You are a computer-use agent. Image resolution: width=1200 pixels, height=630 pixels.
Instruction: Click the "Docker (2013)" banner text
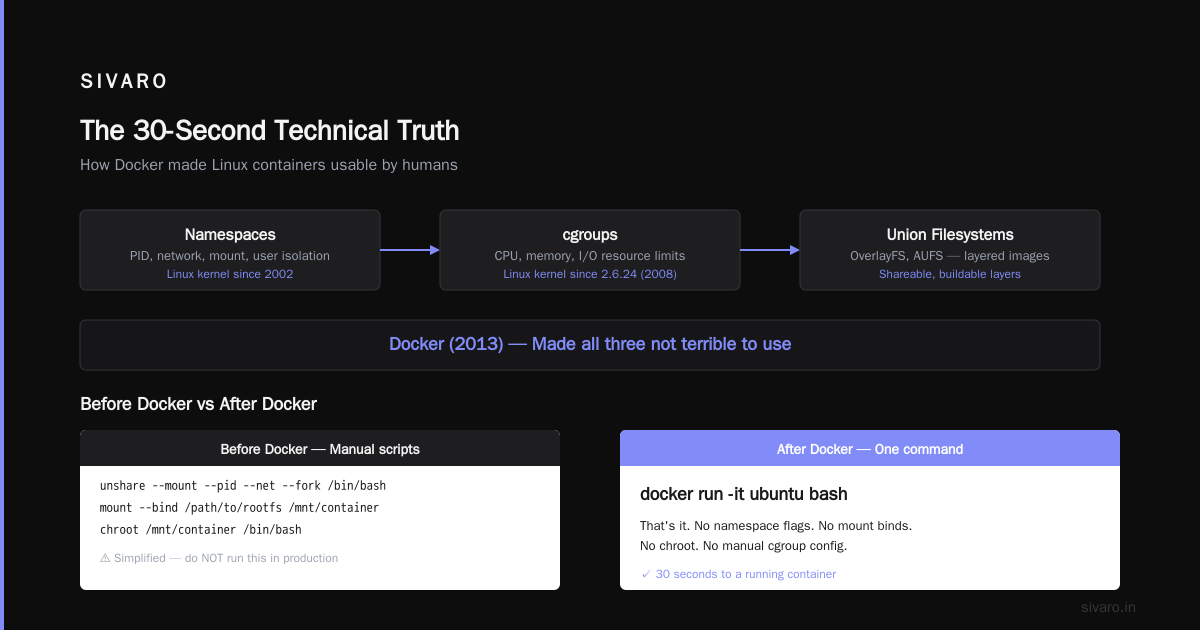[x=590, y=344]
